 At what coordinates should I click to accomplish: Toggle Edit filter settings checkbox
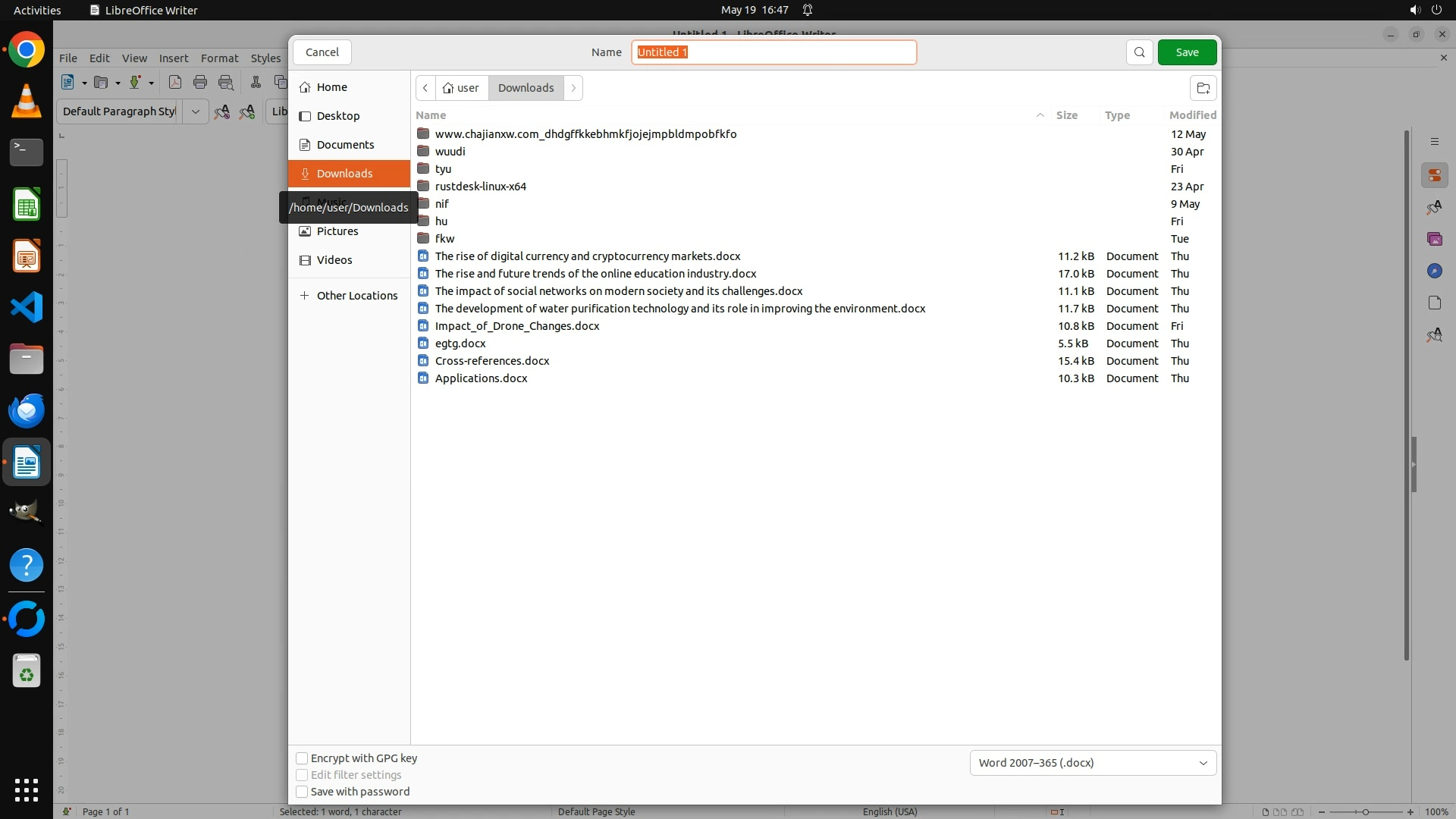coord(302,775)
